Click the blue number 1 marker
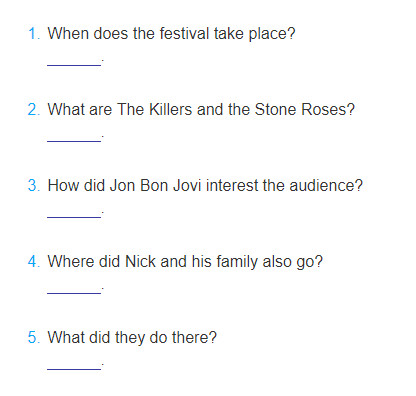Image resolution: width=416 pixels, height=396 pixels. (34, 33)
